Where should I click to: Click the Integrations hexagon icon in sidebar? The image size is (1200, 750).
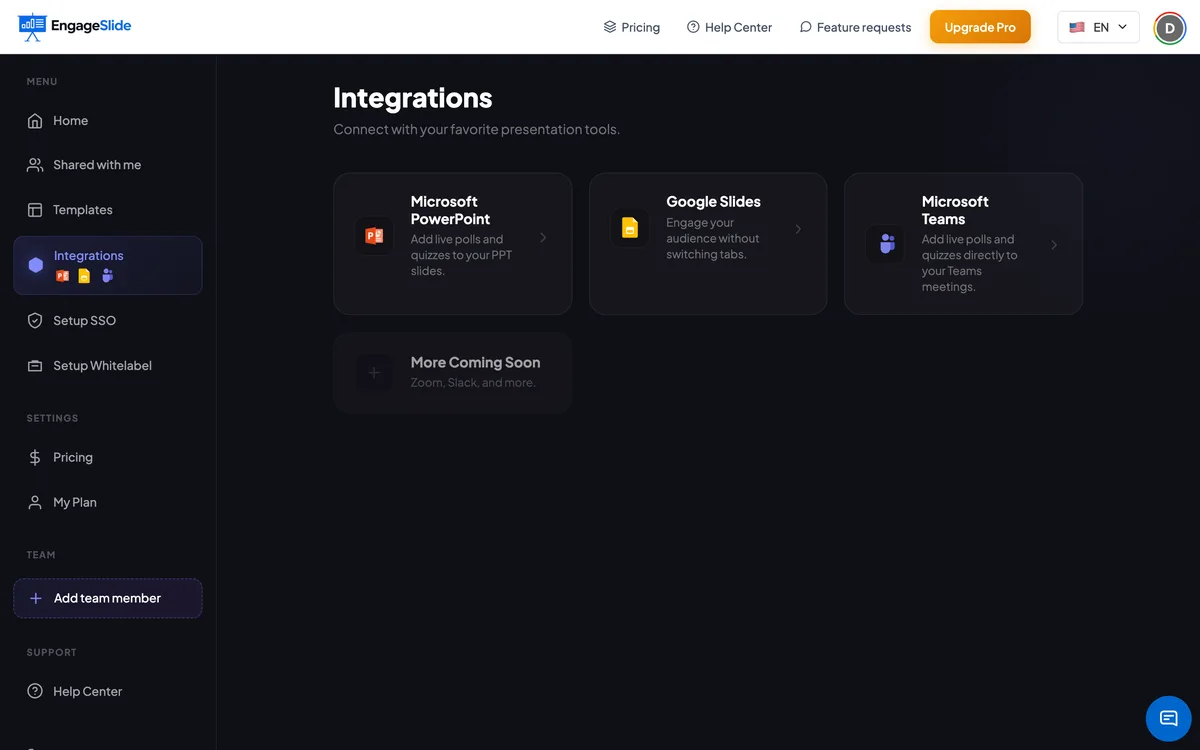36,265
